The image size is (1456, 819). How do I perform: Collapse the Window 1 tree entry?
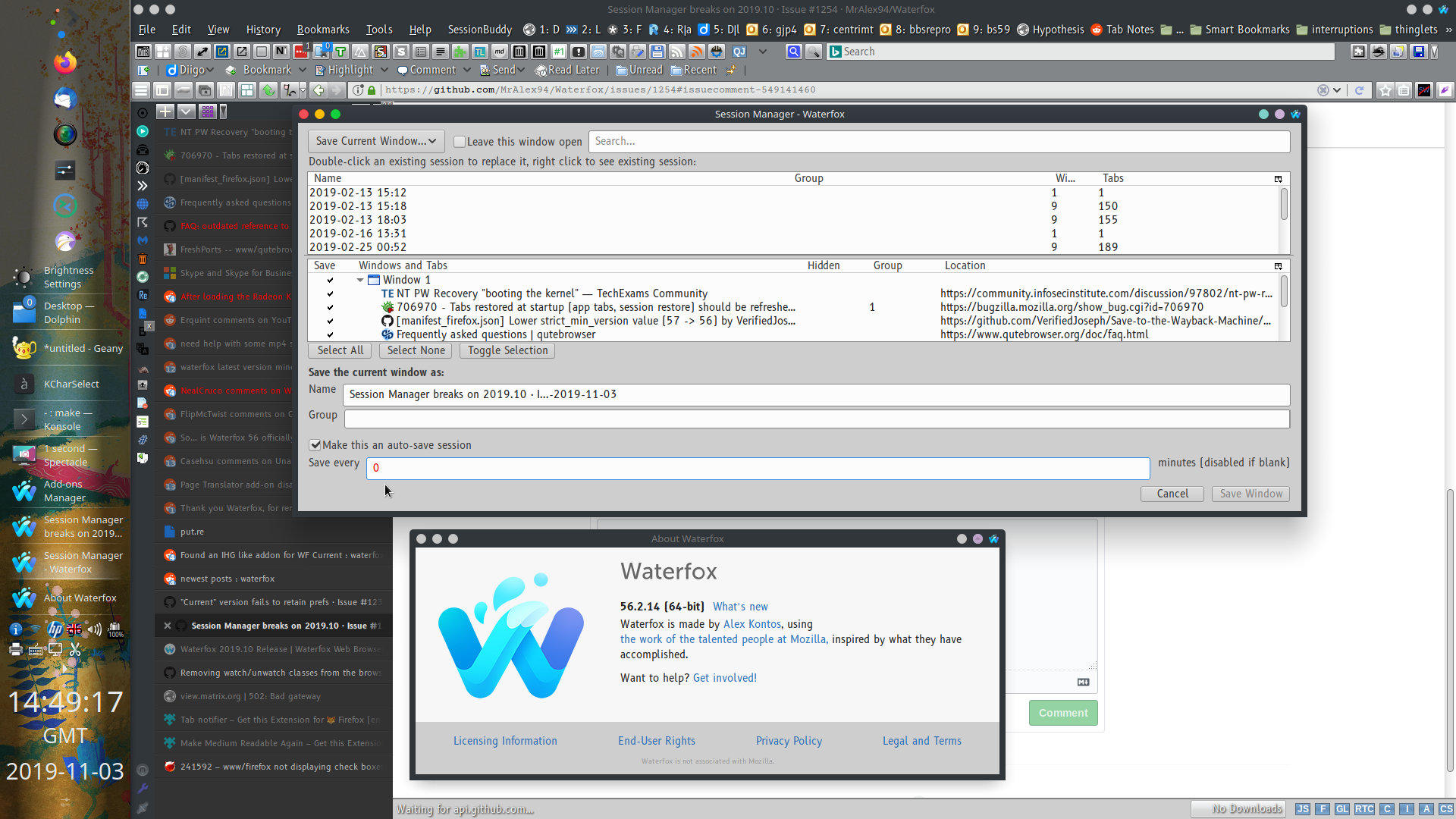(x=360, y=279)
